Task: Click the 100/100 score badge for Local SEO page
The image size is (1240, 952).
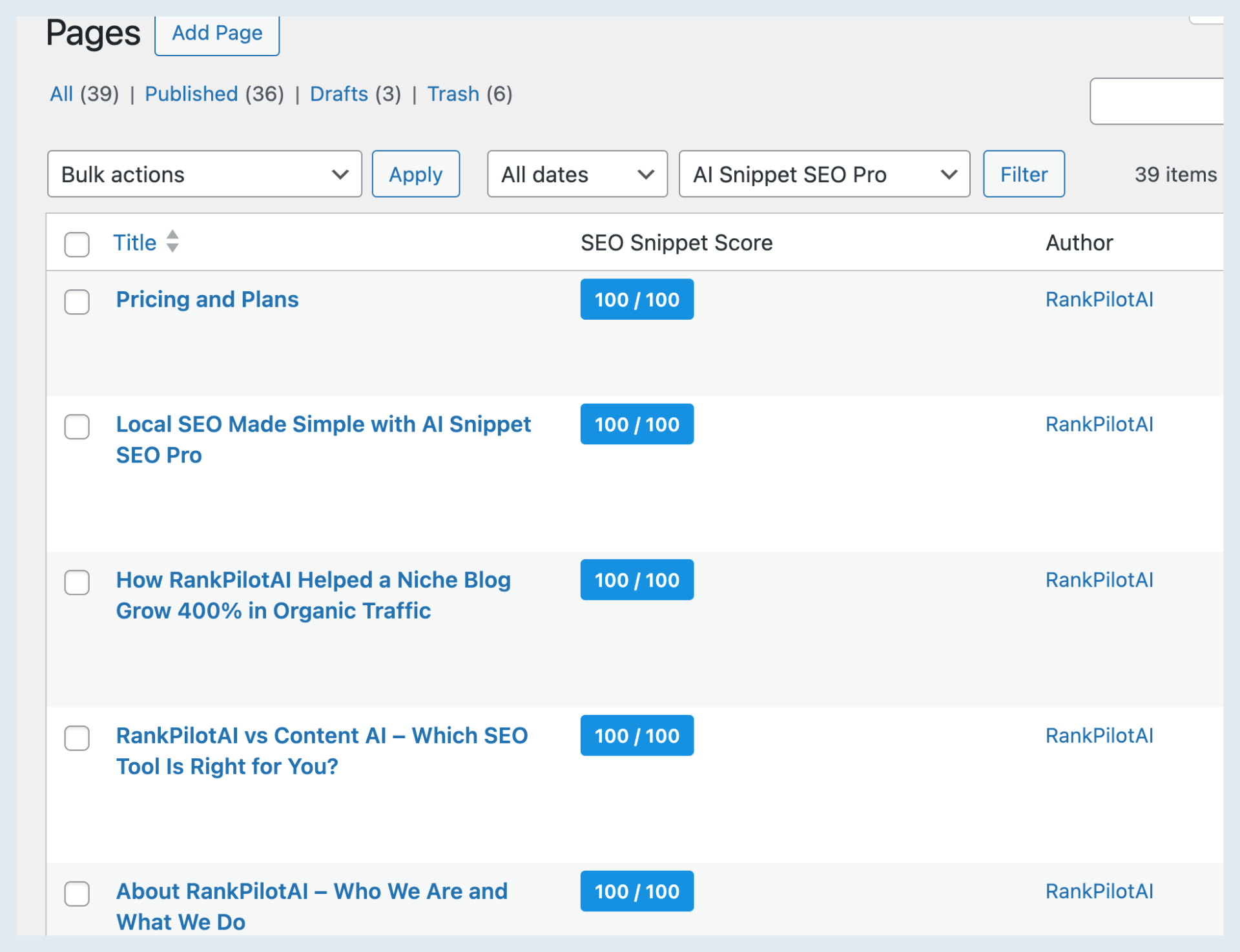Action: [x=637, y=424]
